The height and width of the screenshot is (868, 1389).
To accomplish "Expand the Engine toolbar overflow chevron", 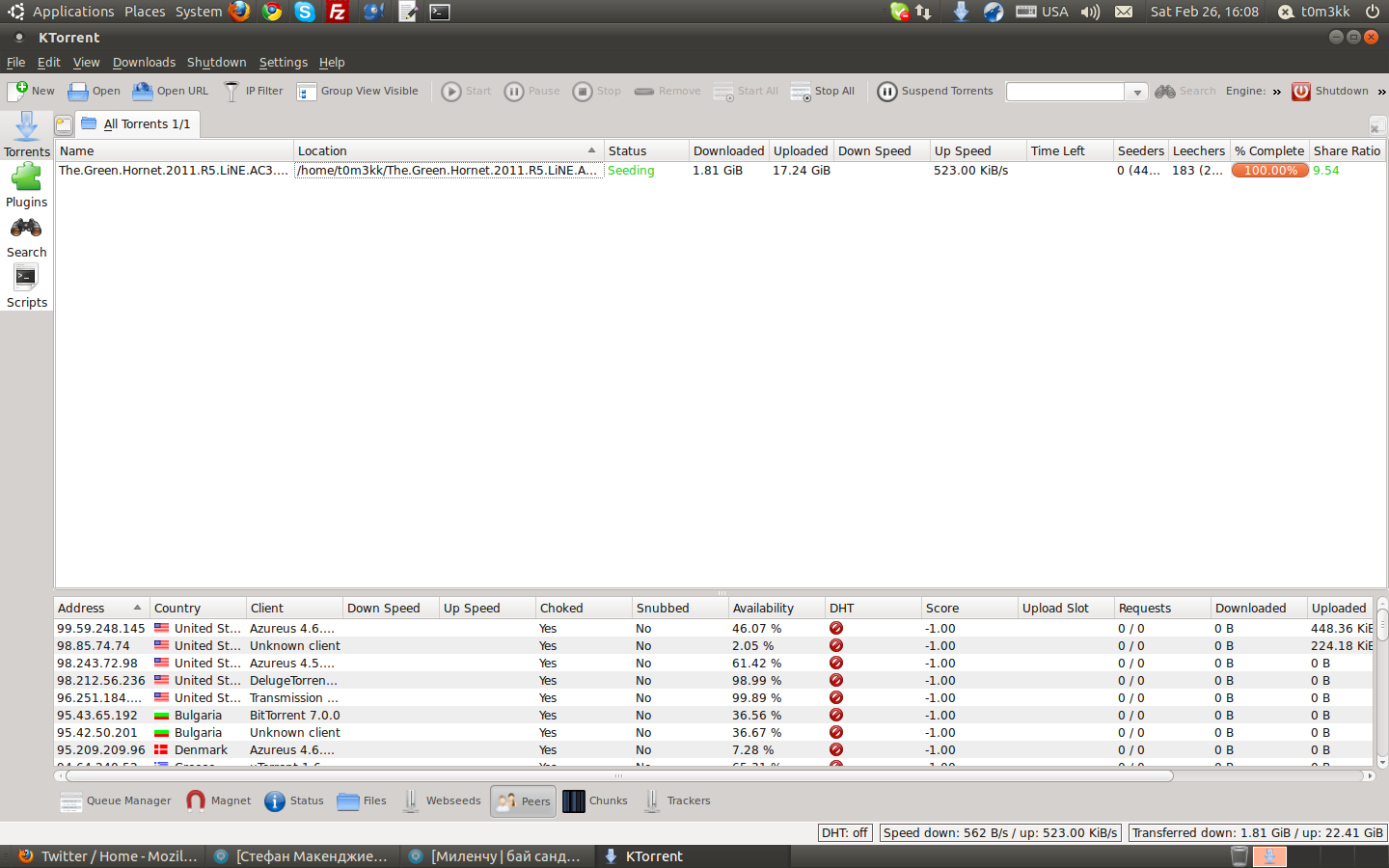I will 1276,93.
